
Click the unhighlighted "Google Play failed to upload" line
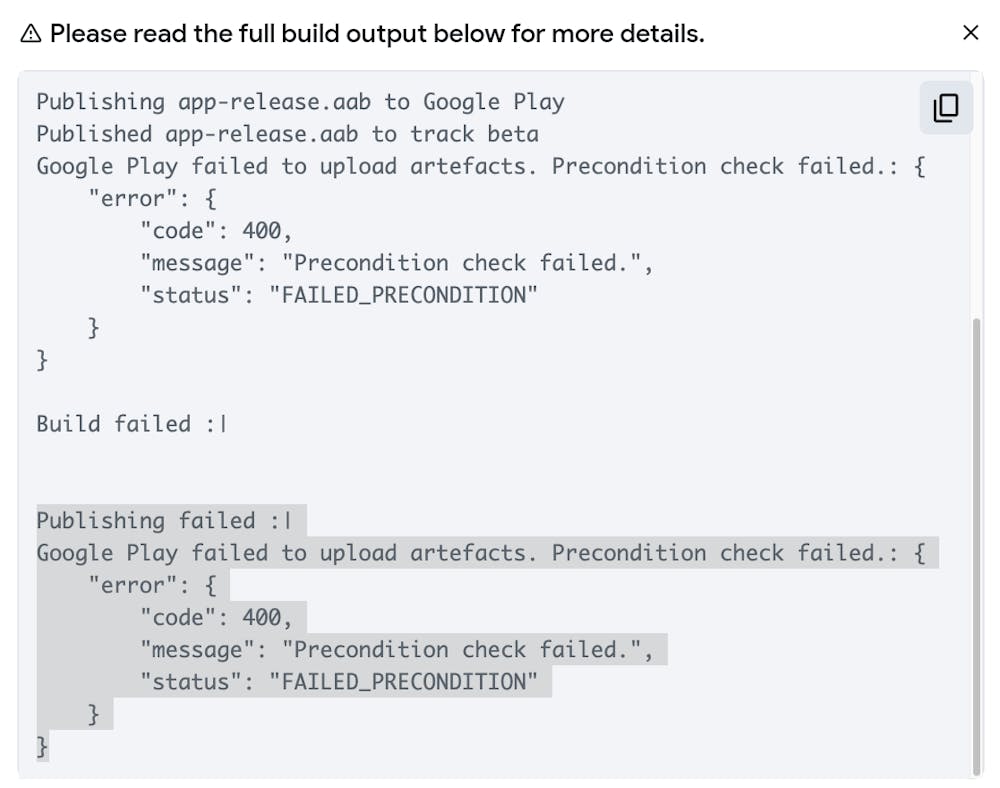coord(480,166)
